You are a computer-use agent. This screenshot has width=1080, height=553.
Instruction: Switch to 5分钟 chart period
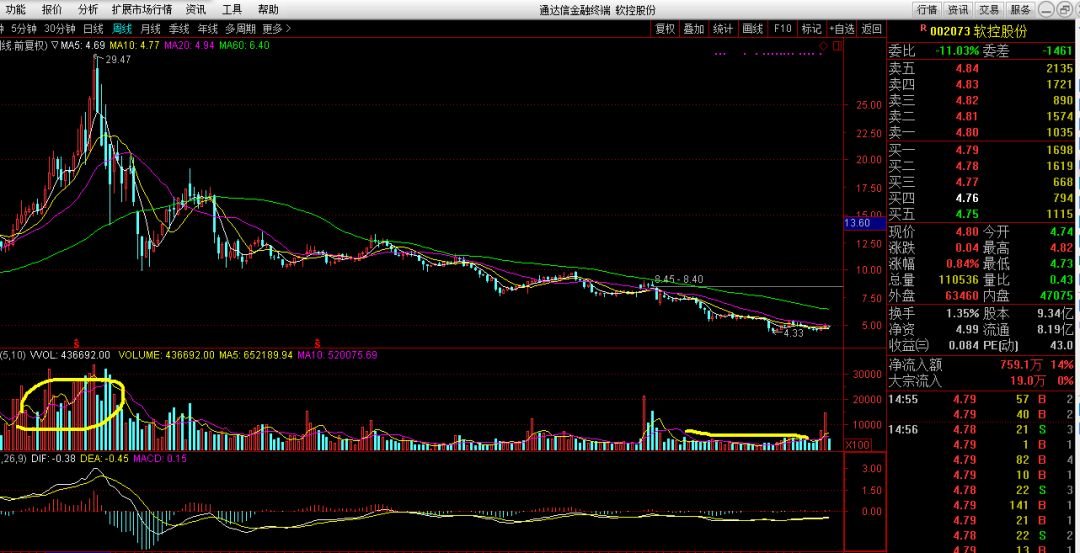pos(23,29)
